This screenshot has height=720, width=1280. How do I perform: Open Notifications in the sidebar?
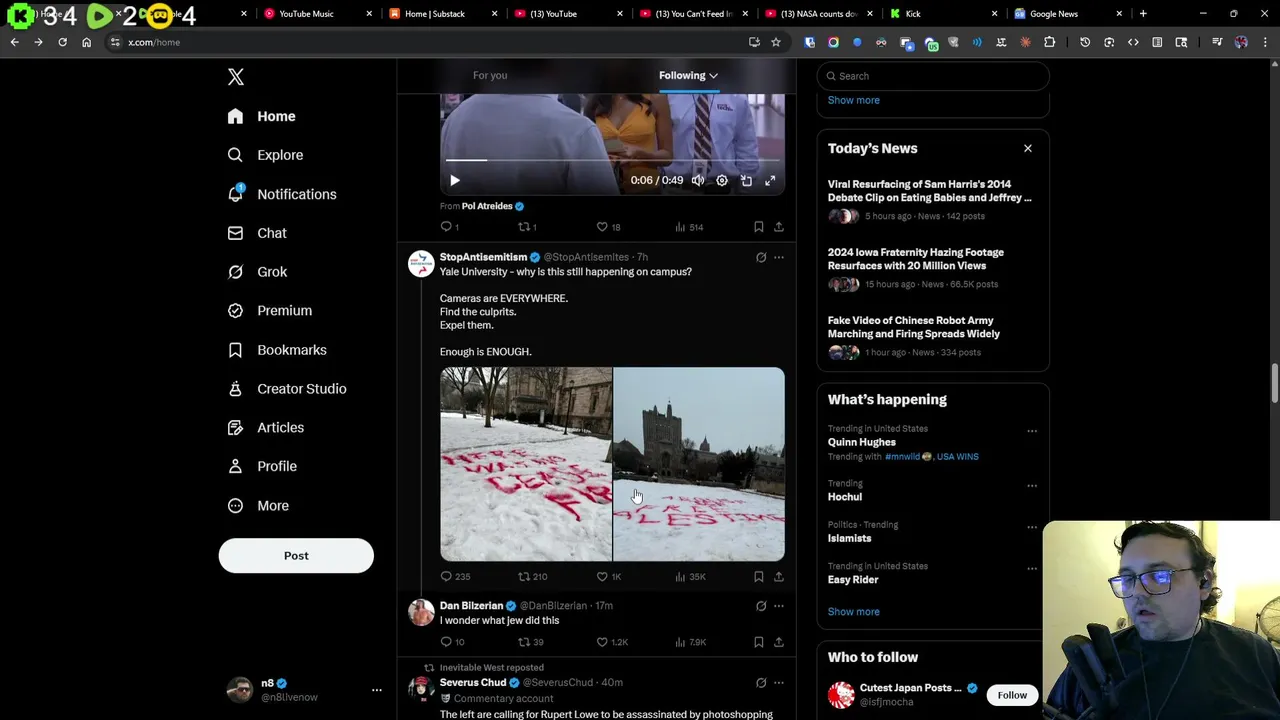point(281,194)
